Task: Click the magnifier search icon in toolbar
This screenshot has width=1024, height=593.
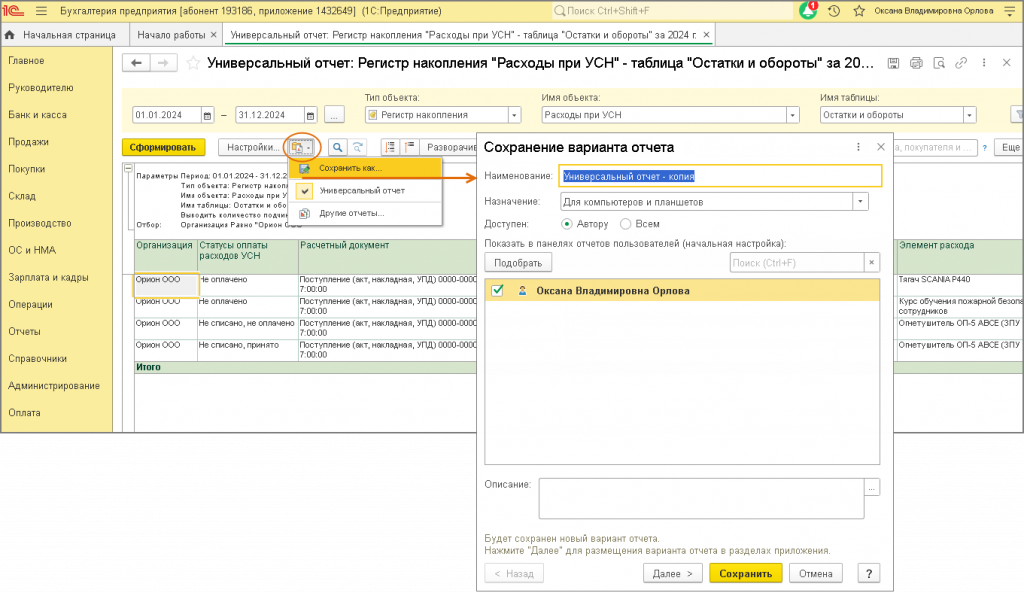Action: coord(338,148)
